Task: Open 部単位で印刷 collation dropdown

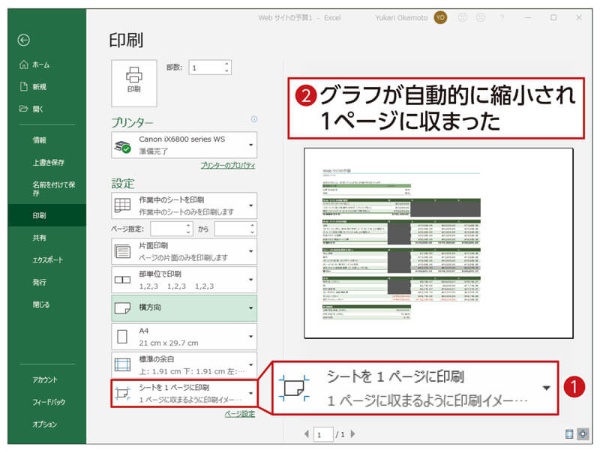Action: 184,280
